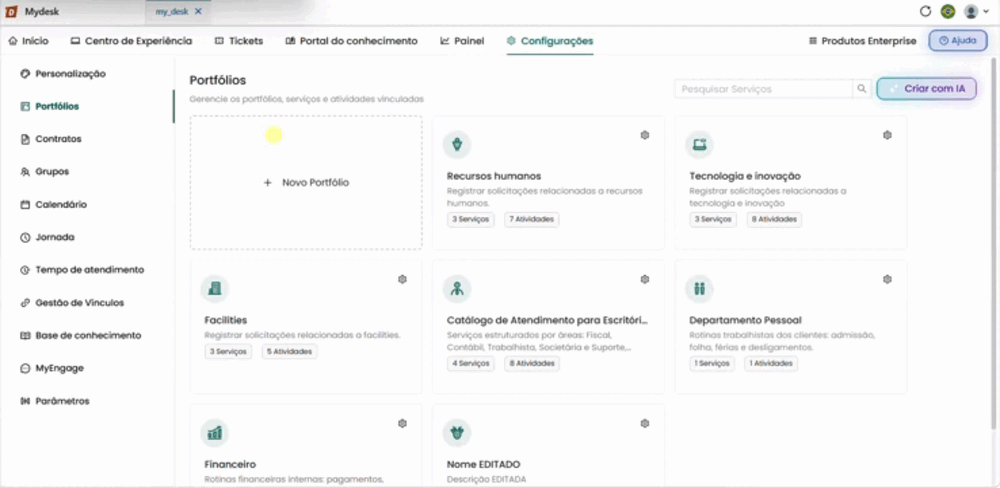The width and height of the screenshot is (1000, 488).
Task: Click the 7 Atividades badge
Action: click(x=532, y=219)
